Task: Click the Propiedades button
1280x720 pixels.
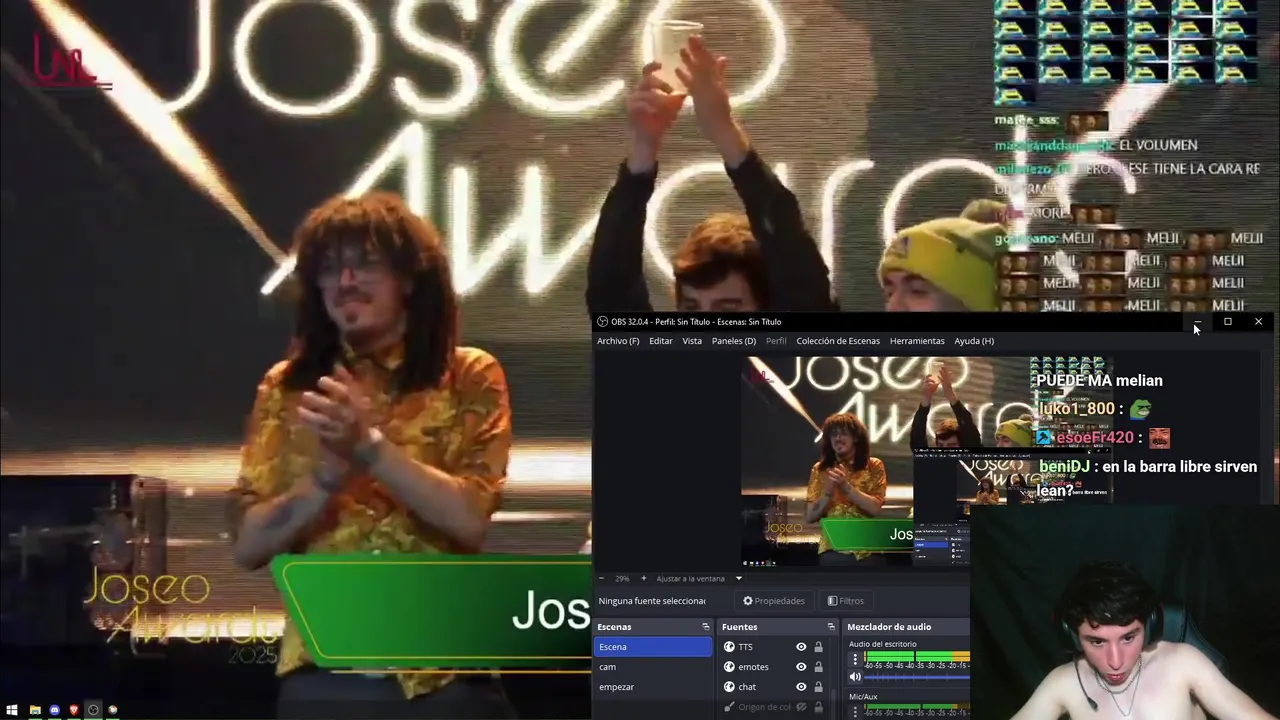Action: coord(774,601)
